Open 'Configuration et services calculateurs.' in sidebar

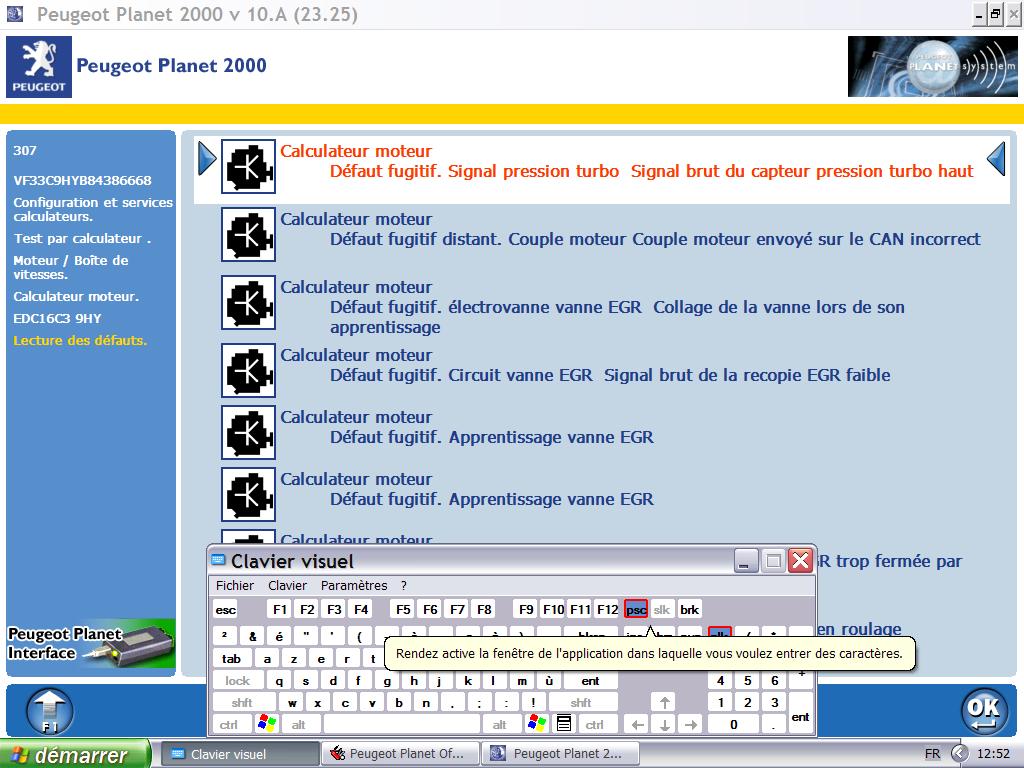click(x=93, y=210)
